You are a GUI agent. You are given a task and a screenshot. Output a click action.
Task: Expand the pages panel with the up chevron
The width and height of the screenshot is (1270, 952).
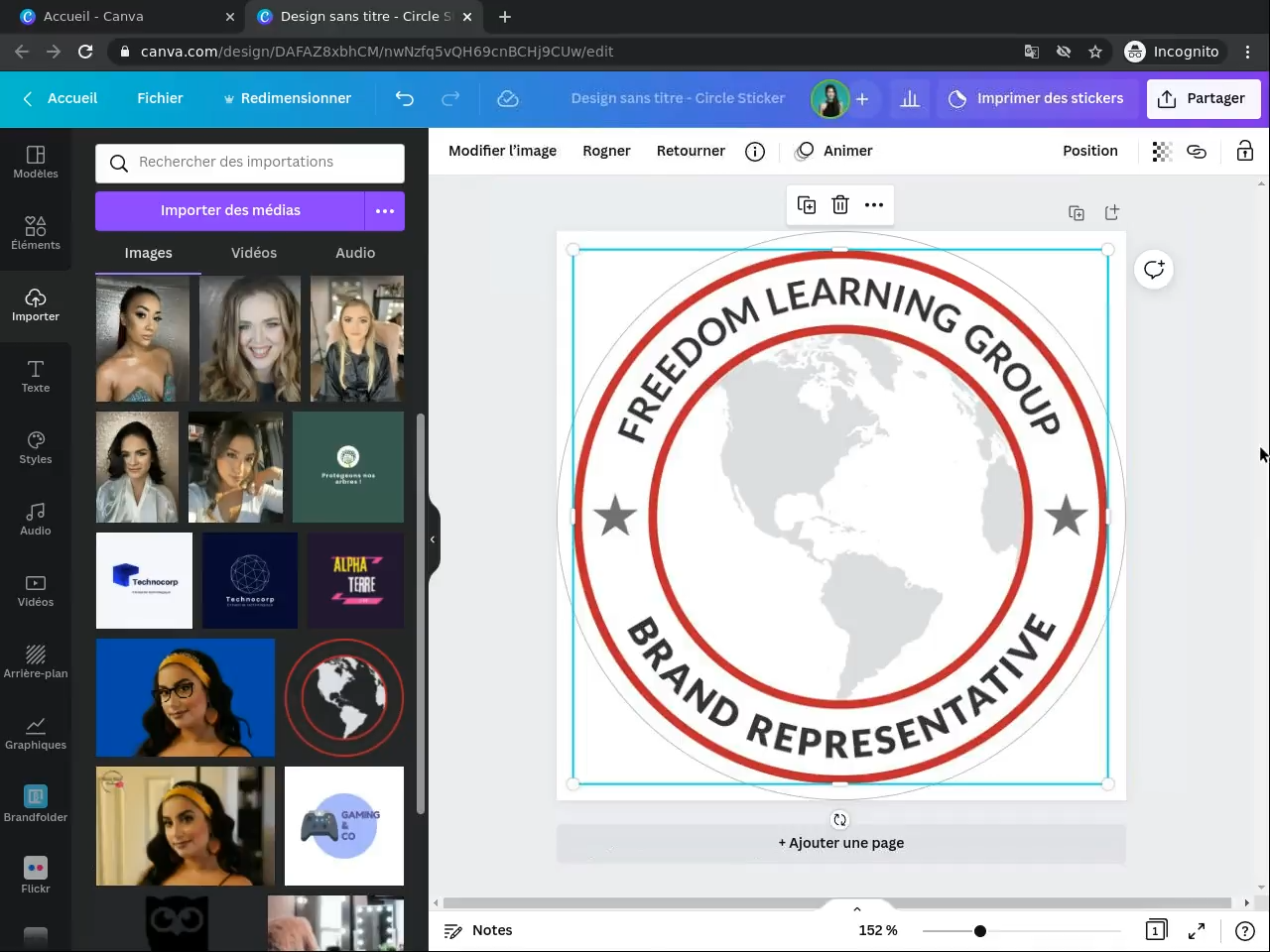coord(857,909)
